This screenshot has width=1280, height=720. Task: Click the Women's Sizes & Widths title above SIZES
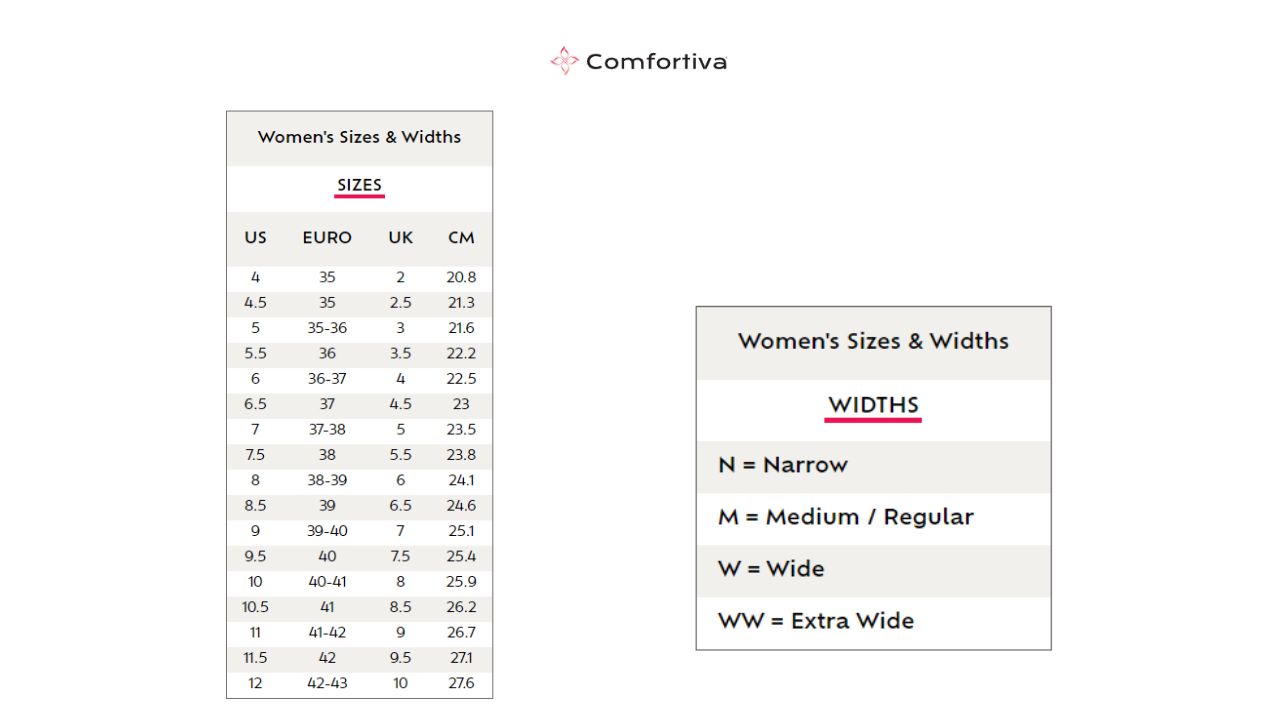coord(359,137)
